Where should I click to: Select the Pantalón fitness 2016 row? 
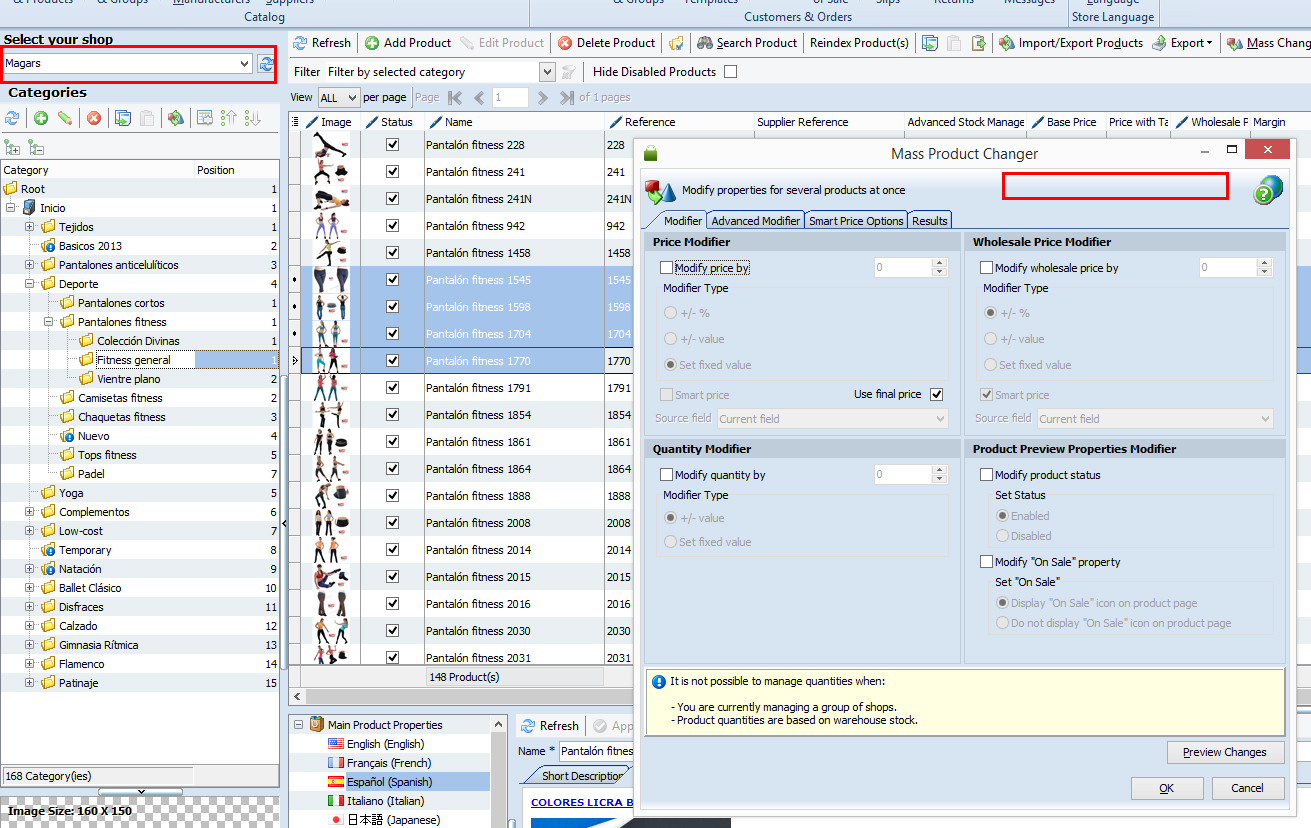pos(478,604)
